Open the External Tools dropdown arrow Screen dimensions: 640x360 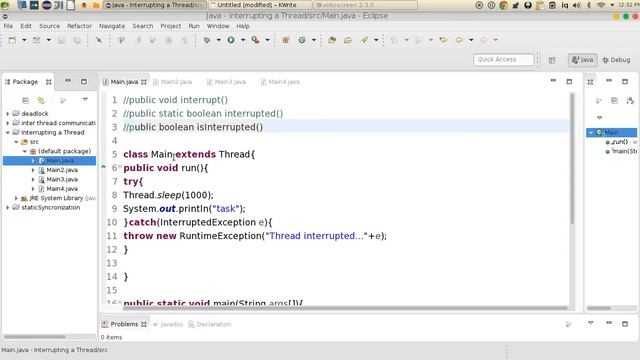pyautogui.click(x=267, y=40)
